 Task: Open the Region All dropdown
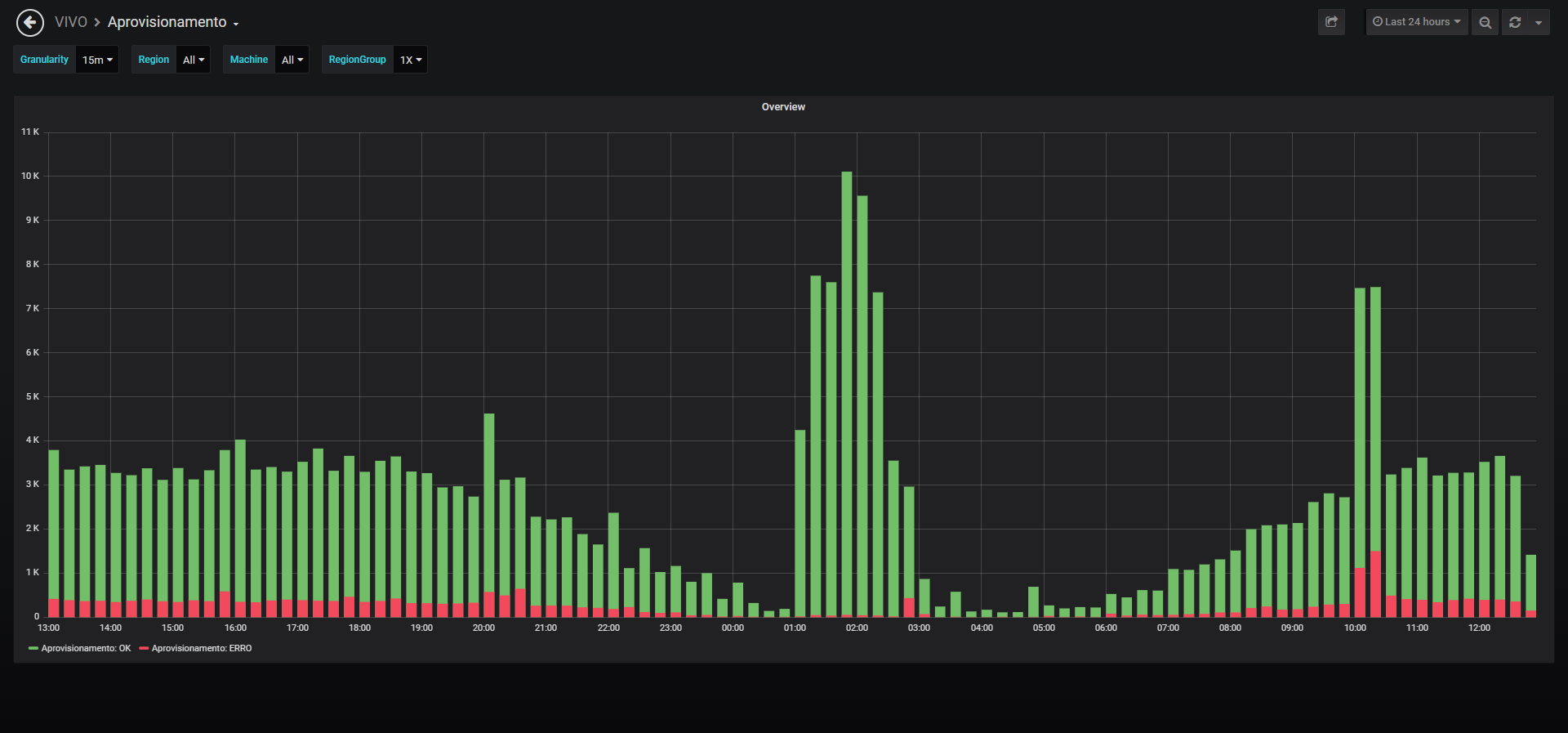point(194,60)
